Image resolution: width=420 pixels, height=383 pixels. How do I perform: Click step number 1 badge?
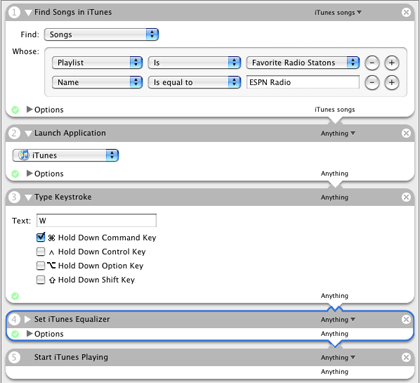[x=14, y=12]
